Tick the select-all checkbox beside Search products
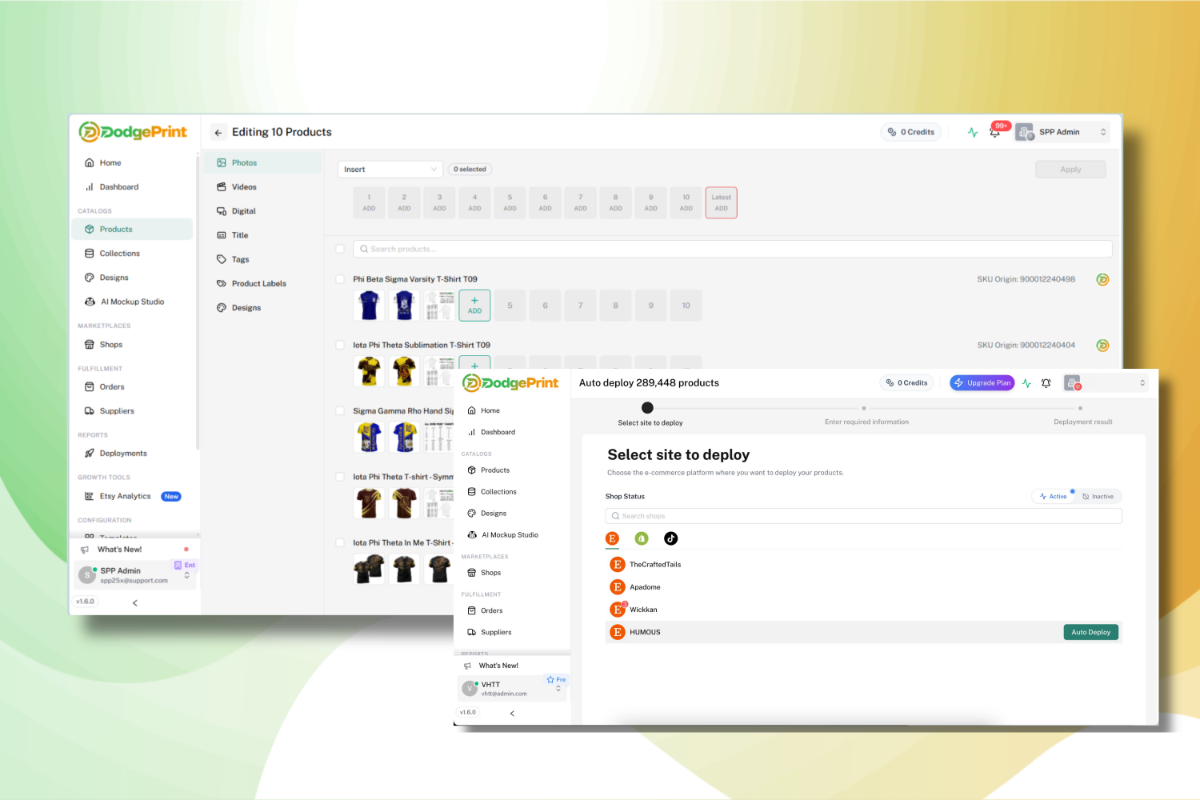1200x800 pixels. 340,248
